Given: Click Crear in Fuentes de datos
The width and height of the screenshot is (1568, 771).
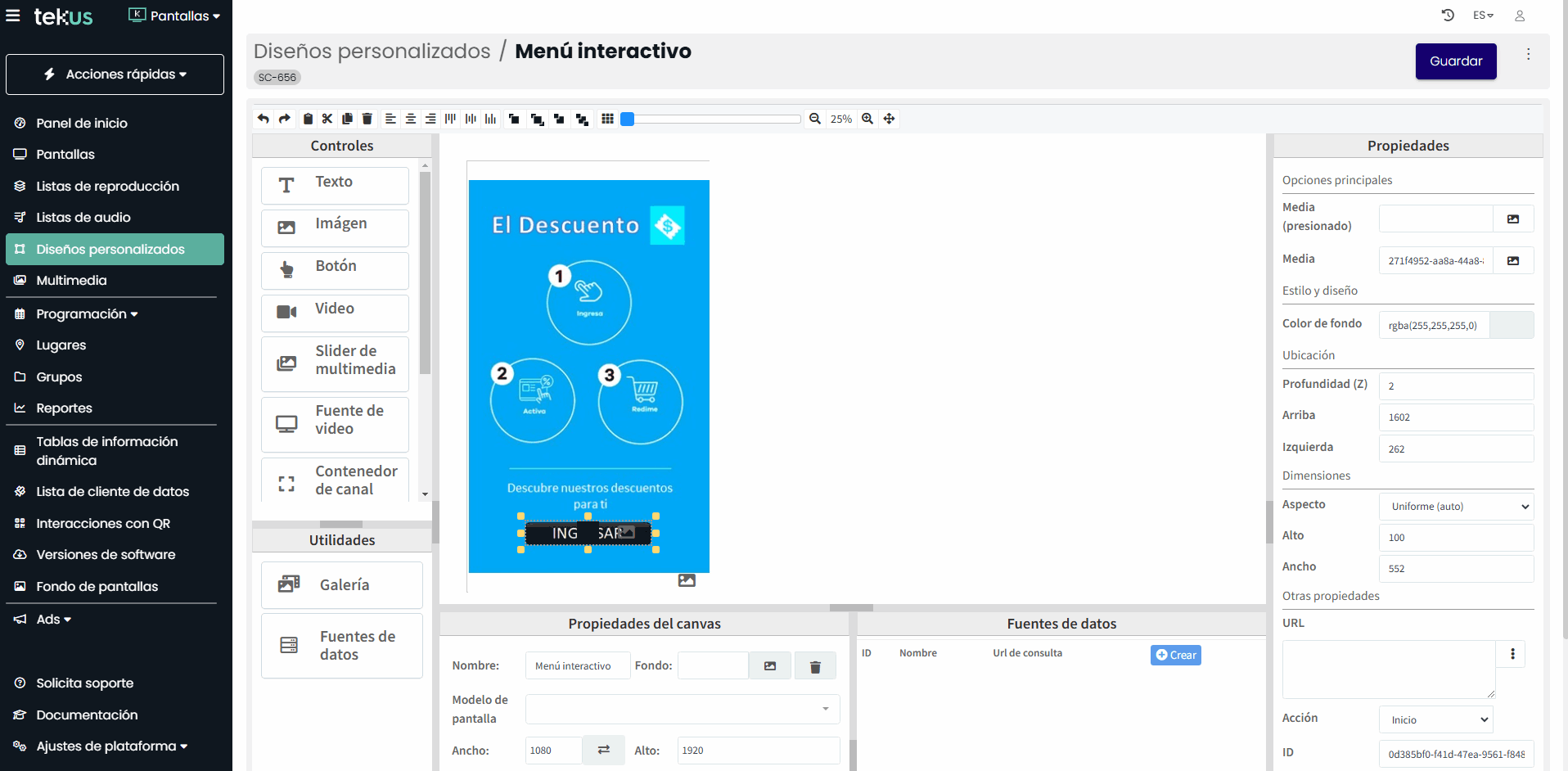Looking at the screenshot, I should [x=1175, y=655].
